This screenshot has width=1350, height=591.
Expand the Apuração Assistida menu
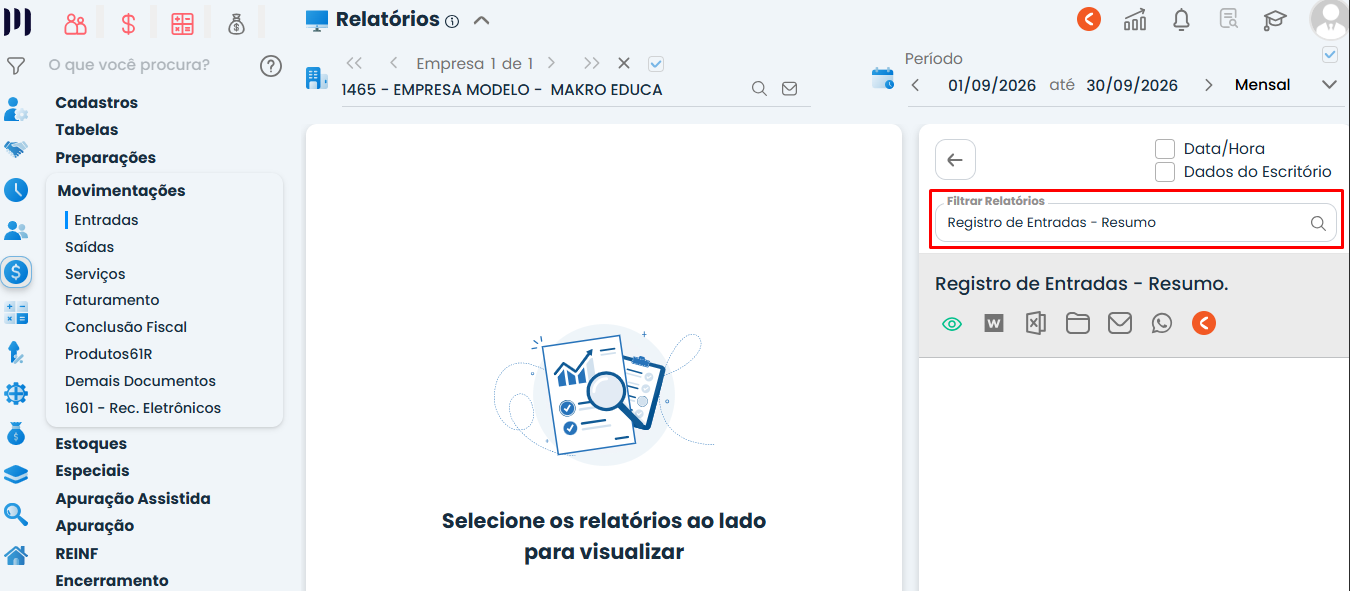[x=133, y=498]
